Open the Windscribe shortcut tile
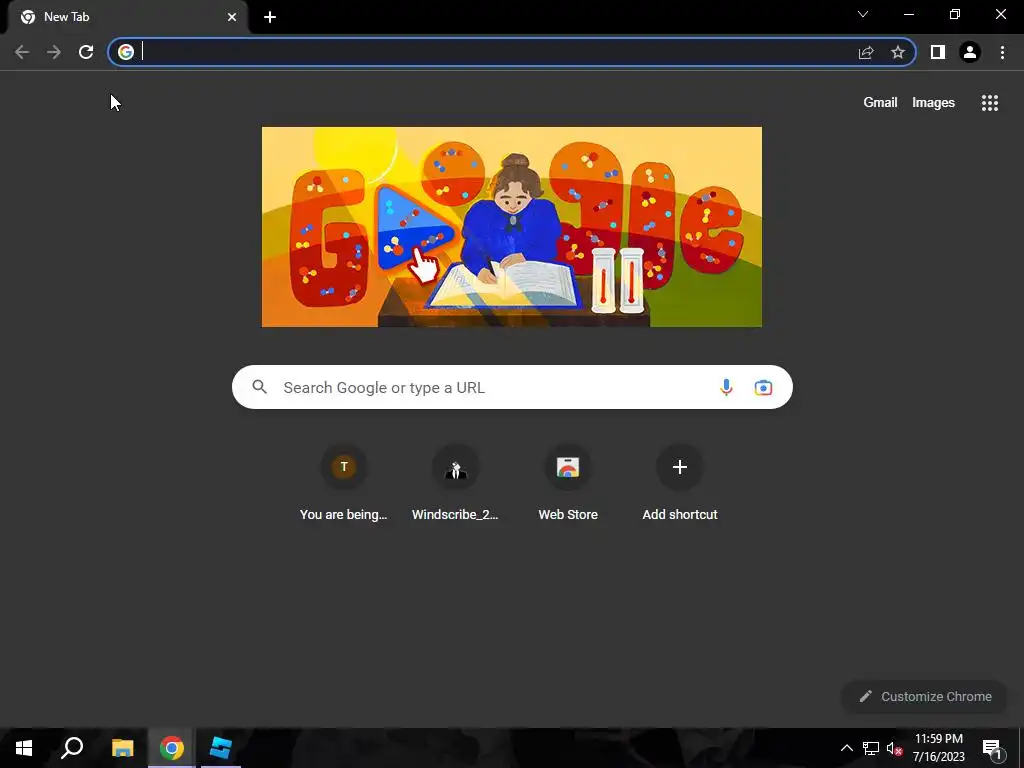1024x768 pixels. [455, 483]
